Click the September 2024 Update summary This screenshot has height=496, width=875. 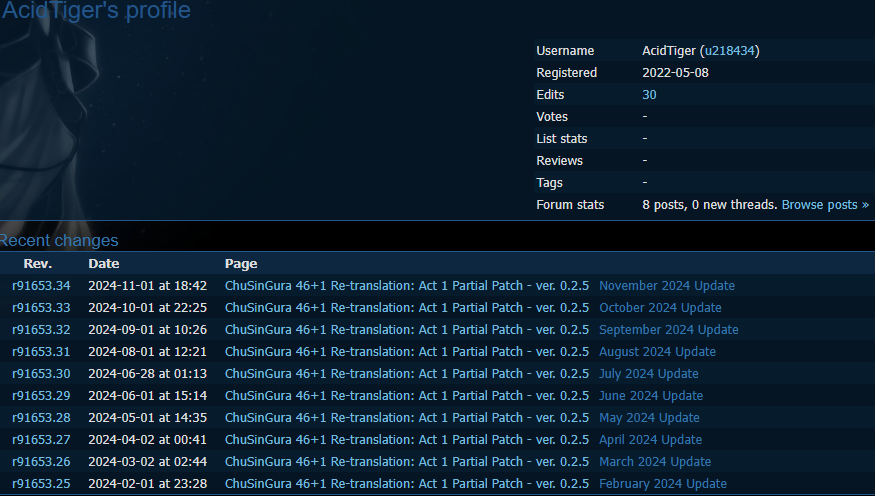coord(669,330)
